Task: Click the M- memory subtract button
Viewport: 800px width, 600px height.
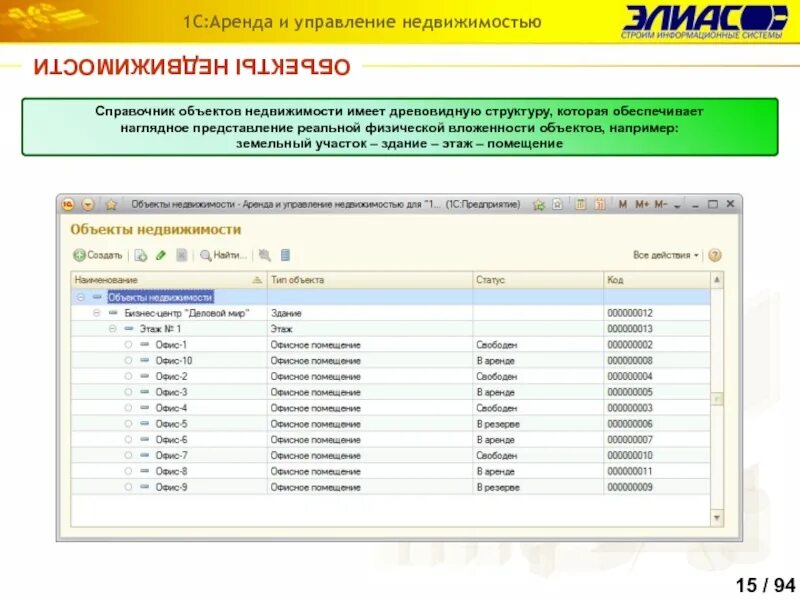Action: coord(661,204)
